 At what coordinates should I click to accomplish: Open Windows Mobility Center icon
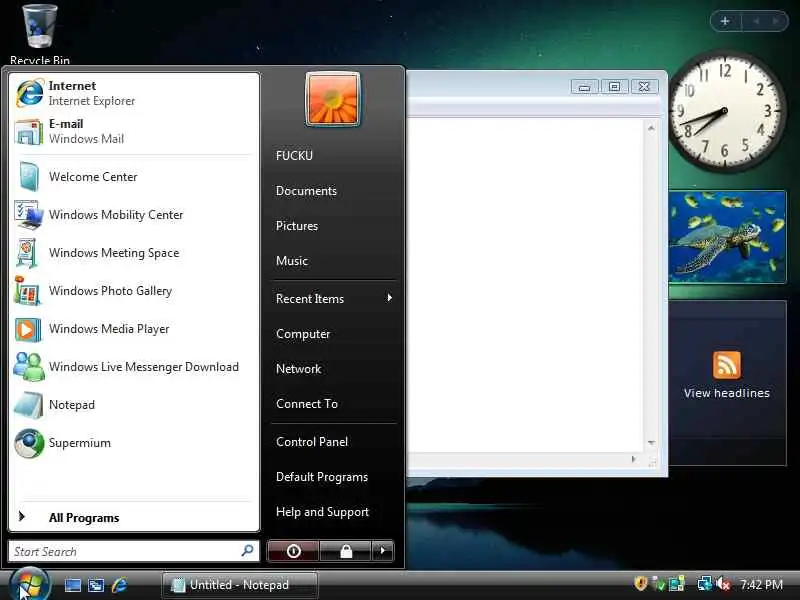tap(29, 215)
